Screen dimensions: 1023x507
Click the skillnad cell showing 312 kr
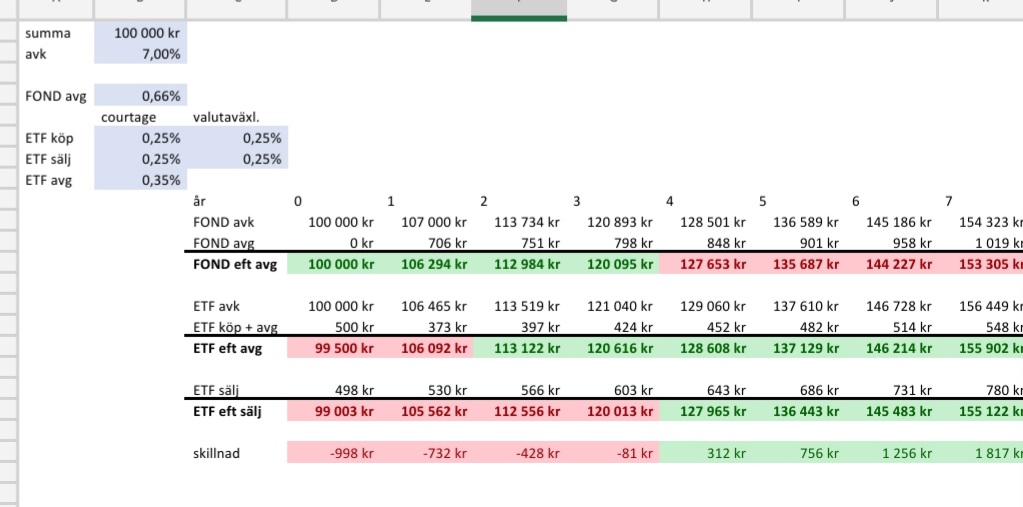pyautogui.click(x=705, y=453)
